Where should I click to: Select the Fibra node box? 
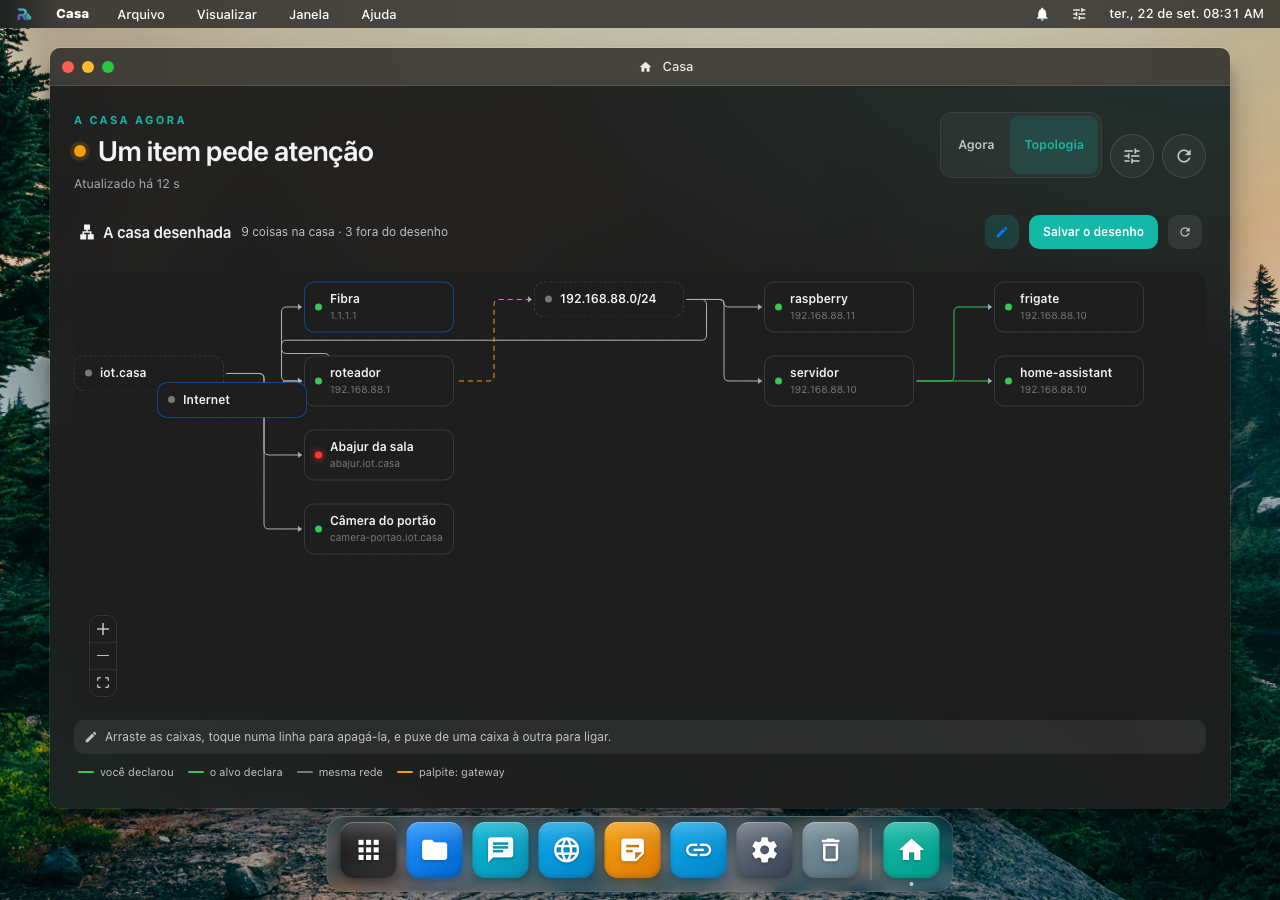pyautogui.click(x=379, y=307)
